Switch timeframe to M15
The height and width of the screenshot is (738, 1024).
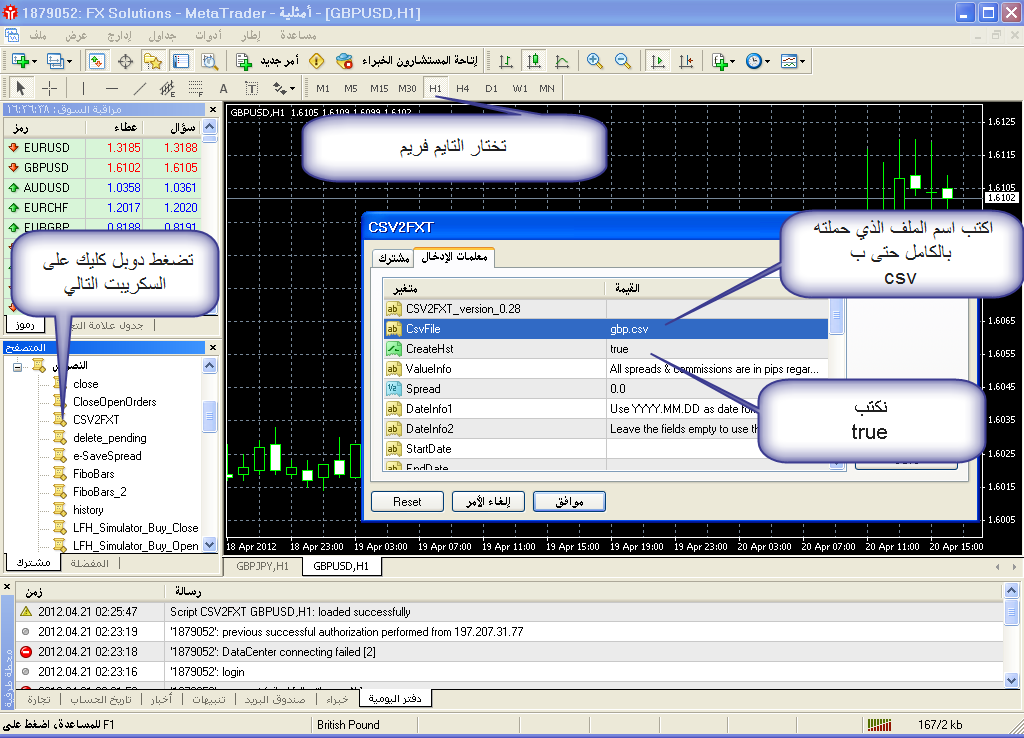click(x=379, y=88)
